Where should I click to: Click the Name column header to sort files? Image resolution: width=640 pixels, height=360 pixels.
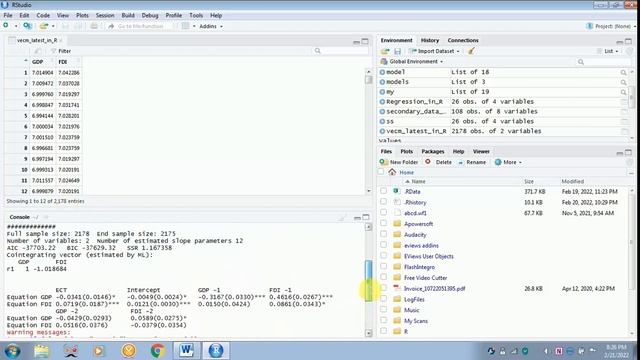tap(418, 181)
